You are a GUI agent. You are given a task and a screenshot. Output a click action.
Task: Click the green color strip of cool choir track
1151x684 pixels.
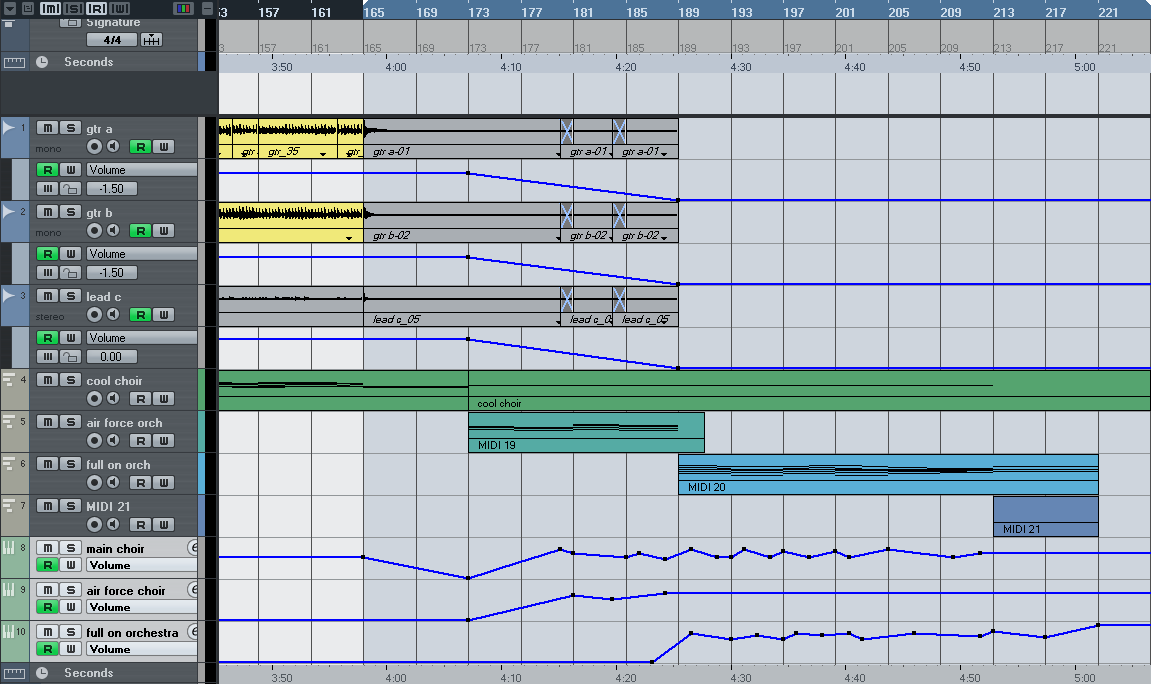pos(202,390)
